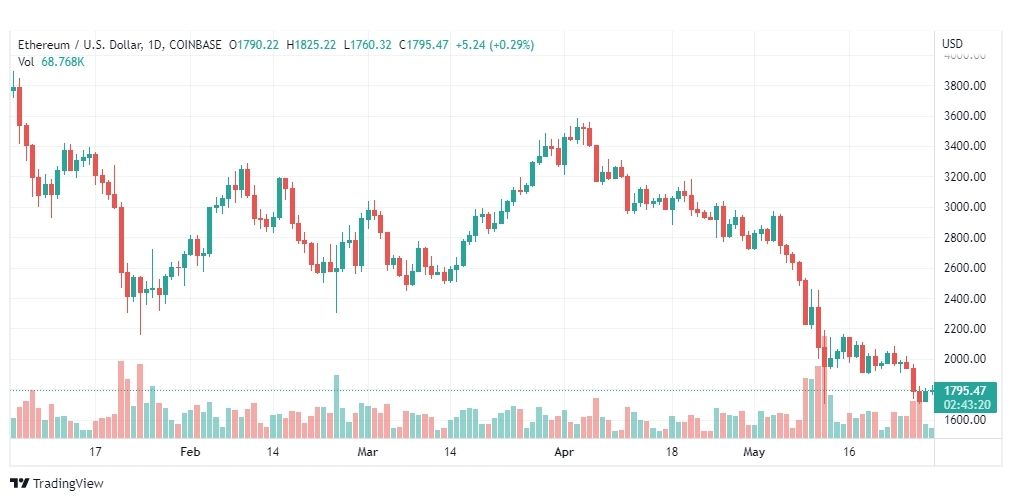Click the USD currency label
Image resolution: width=1012 pixels, height=501 pixels.
pyautogui.click(x=952, y=44)
